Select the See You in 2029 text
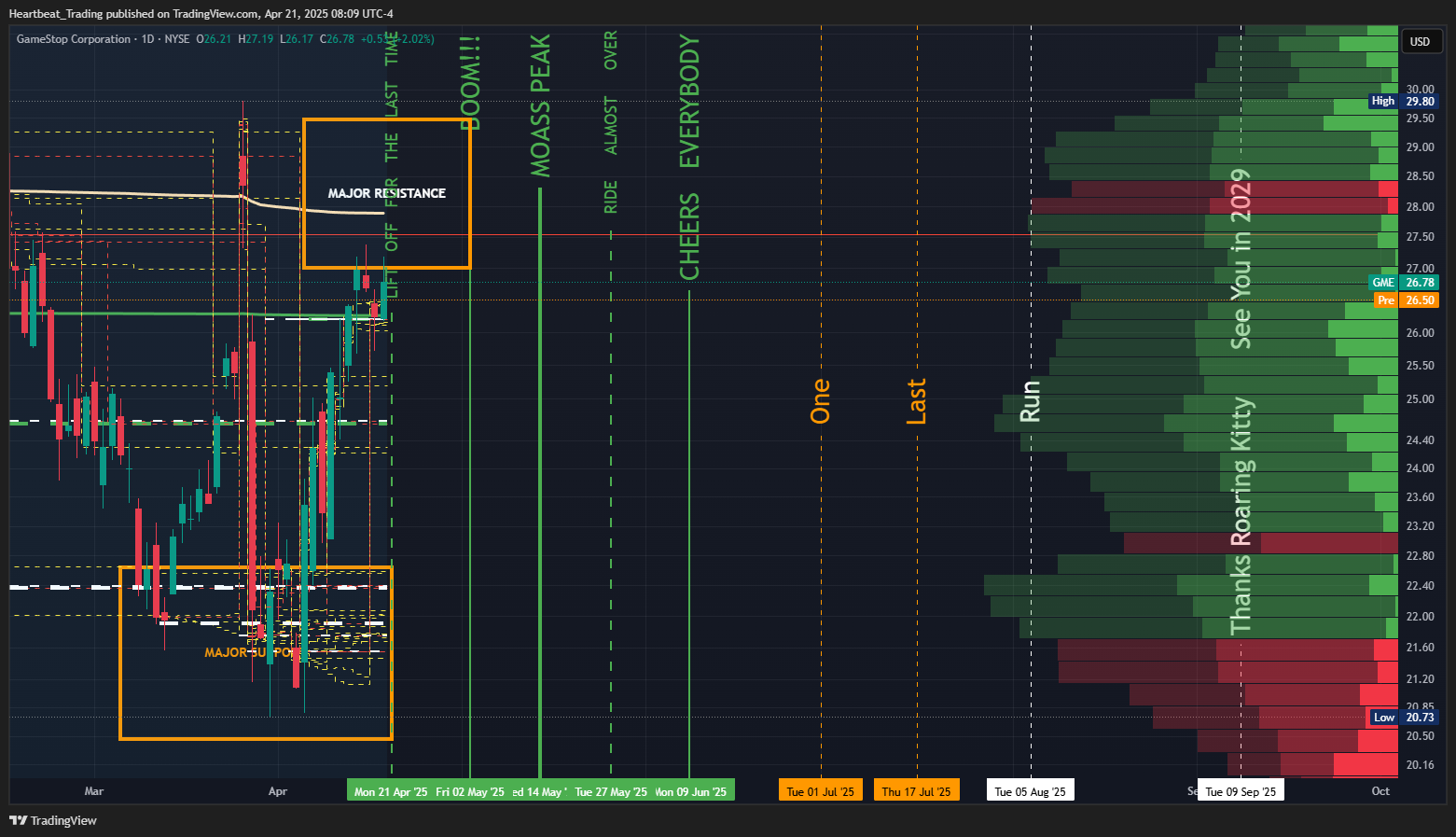This screenshot has height=837, width=1456. (x=1241, y=258)
